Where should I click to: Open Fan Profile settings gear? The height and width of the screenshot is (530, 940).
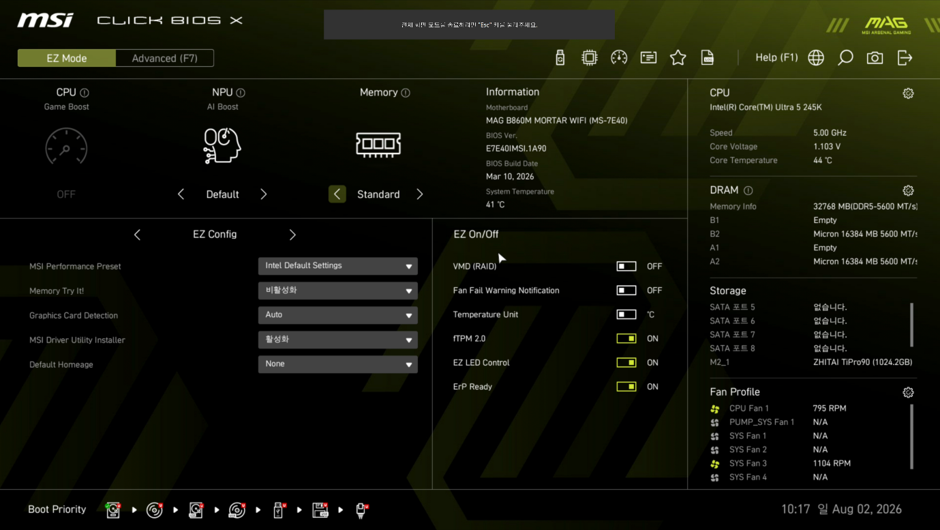908,392
